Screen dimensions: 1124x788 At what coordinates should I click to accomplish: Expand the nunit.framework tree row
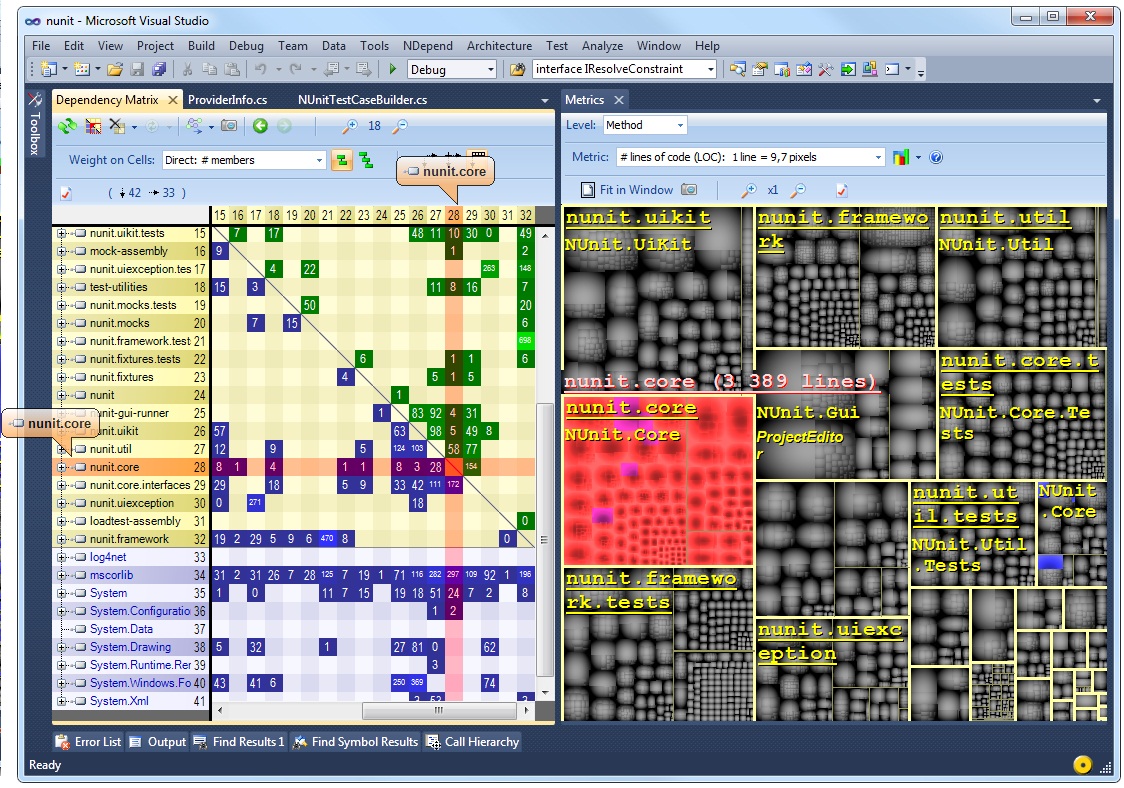pos(62,539)
